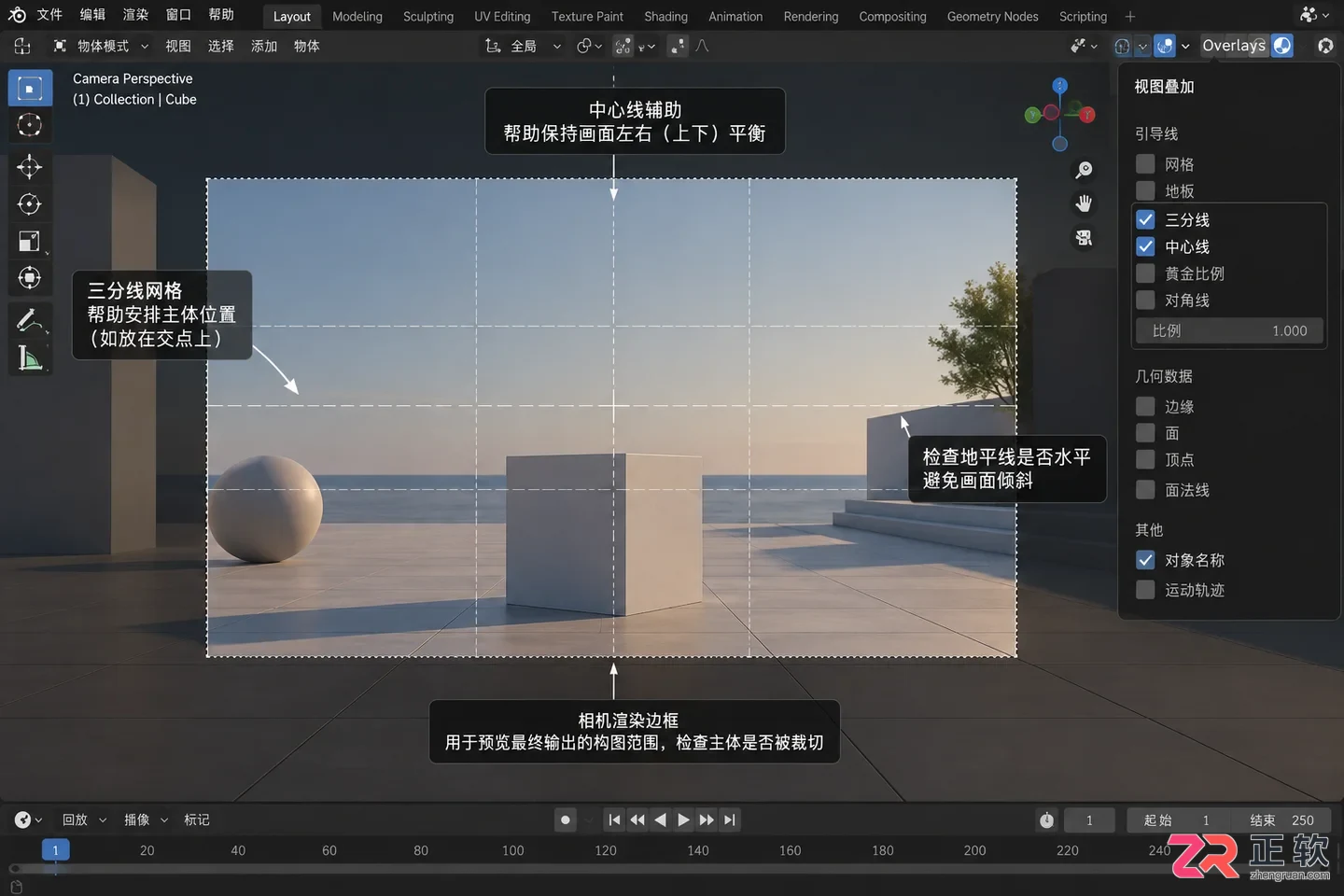Play the animation forward
Image resolution: width=1344 pixels, height=896 pixels.
click(683, 819)
